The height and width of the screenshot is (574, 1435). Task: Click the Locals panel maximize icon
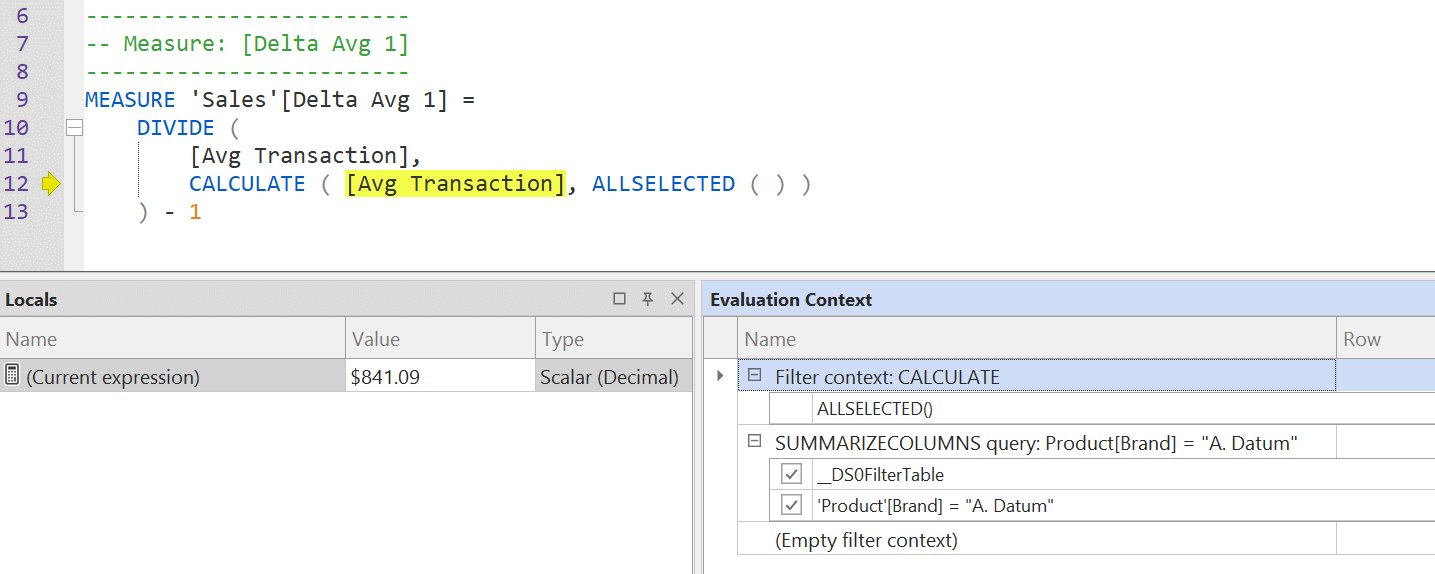click(620, 299)
